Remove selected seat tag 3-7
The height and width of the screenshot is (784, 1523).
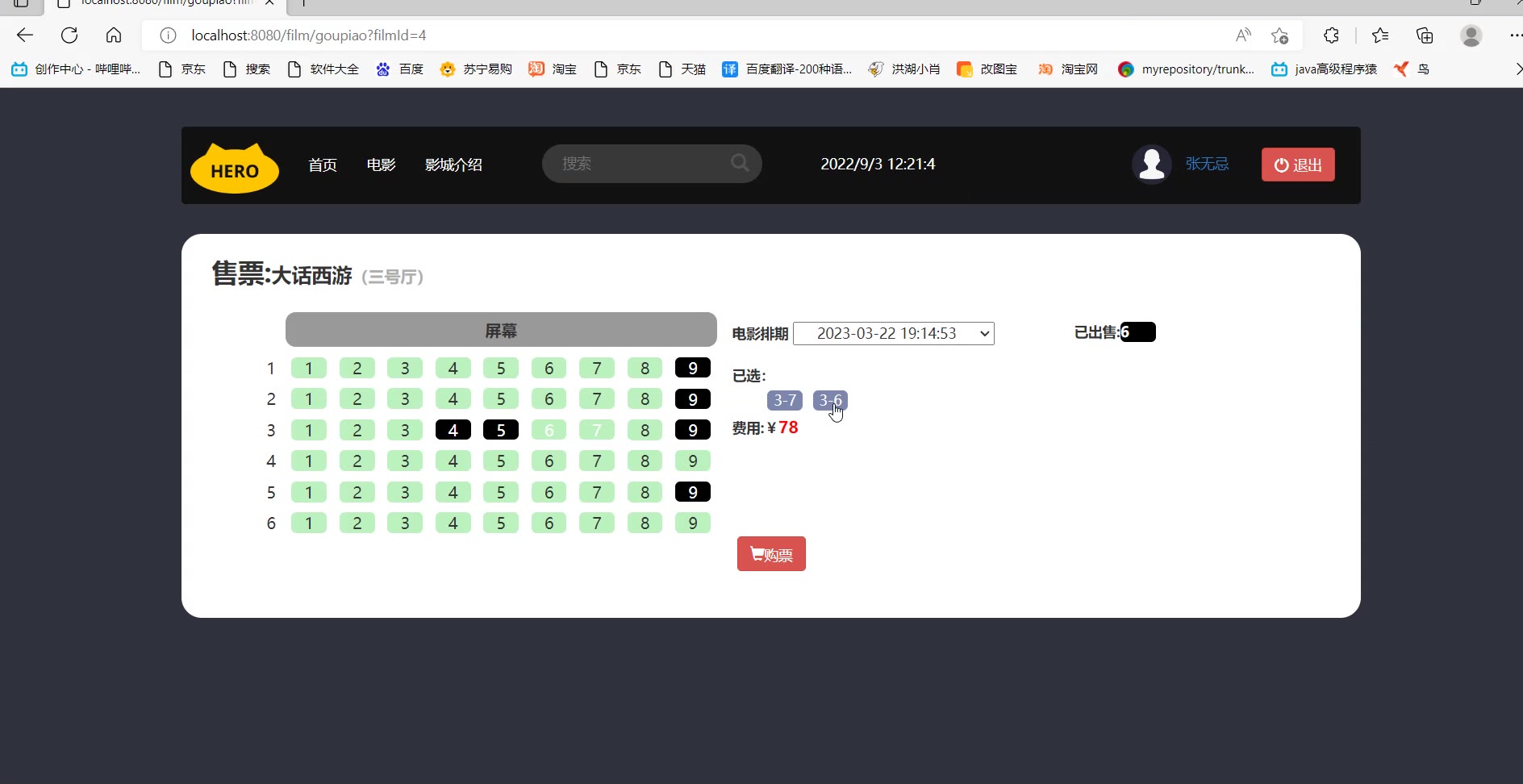pos(785,400)
